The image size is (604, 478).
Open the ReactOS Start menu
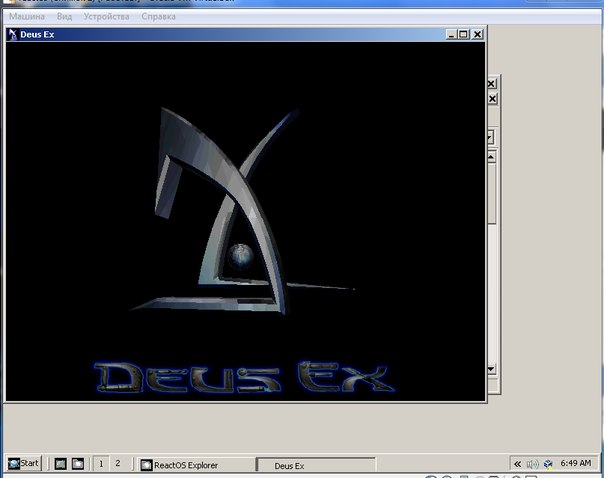24,463
